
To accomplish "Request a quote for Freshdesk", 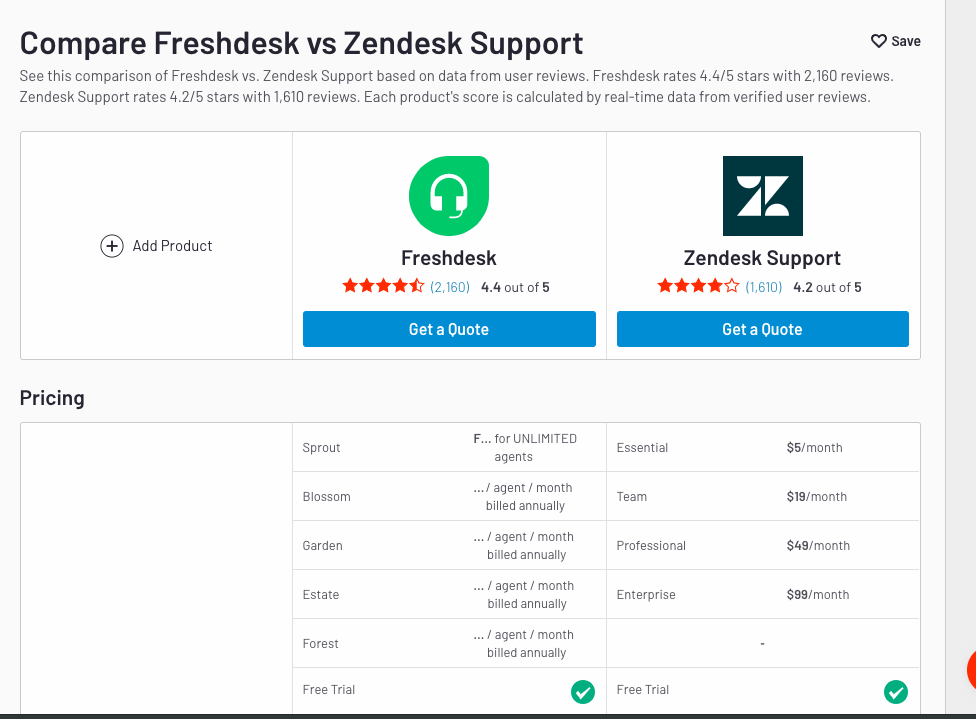I will pos(449,329).
